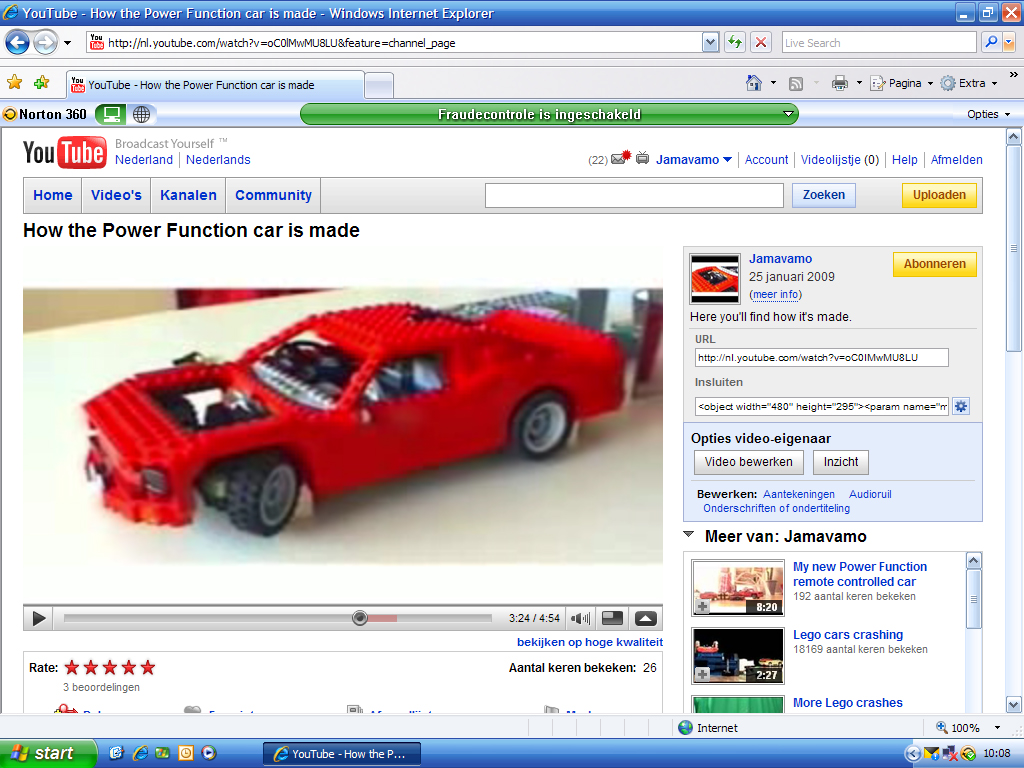Image resolution: width=1024 pixels, height=768 pixels.
Task: Click the Nederland country link
Action: 144,160
